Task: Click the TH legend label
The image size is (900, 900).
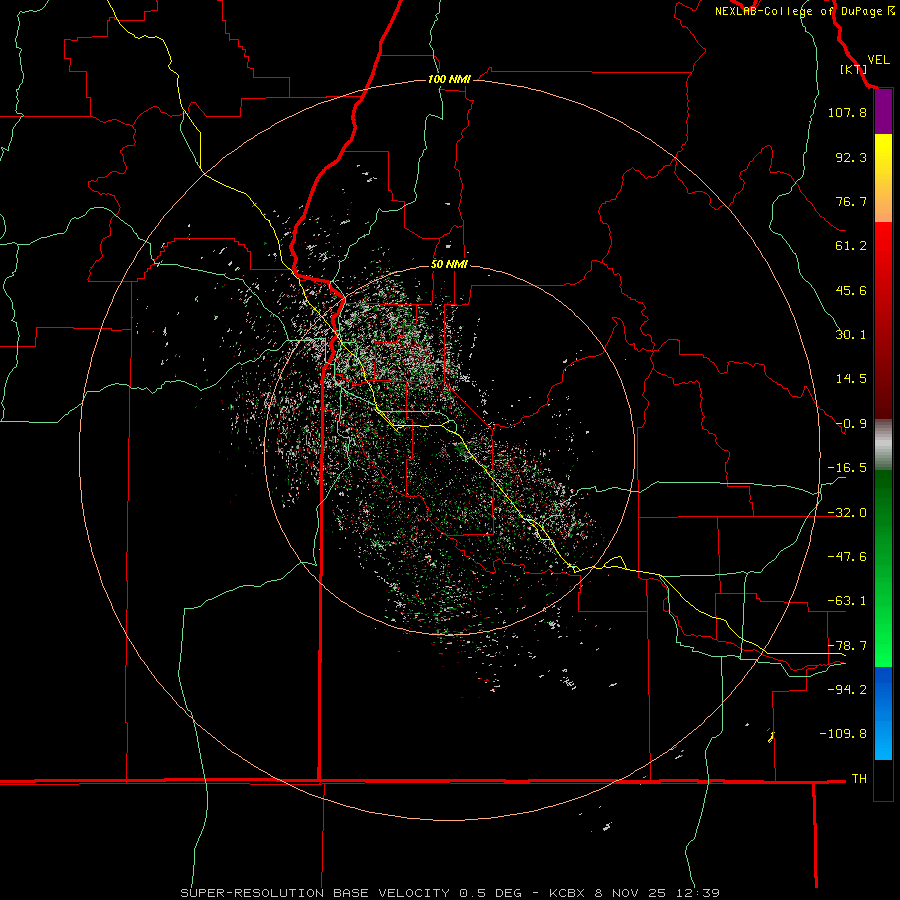Action: 859,779
